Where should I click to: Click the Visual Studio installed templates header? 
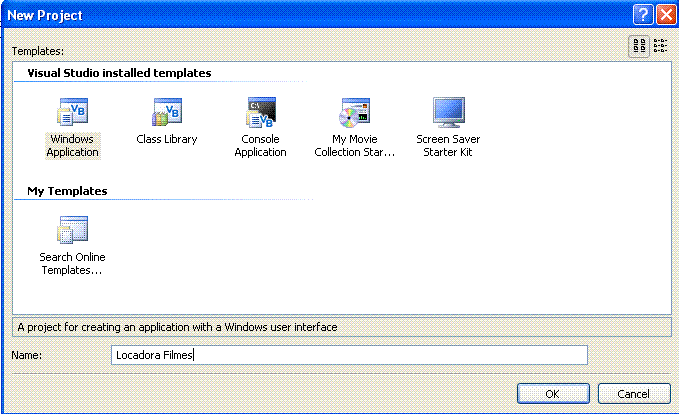119,73
